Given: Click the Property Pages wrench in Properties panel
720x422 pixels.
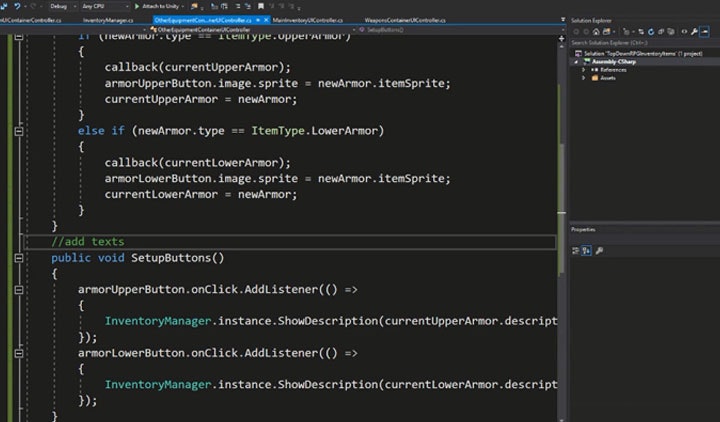Looking at the screenshot, I should (x=599, y=250).
